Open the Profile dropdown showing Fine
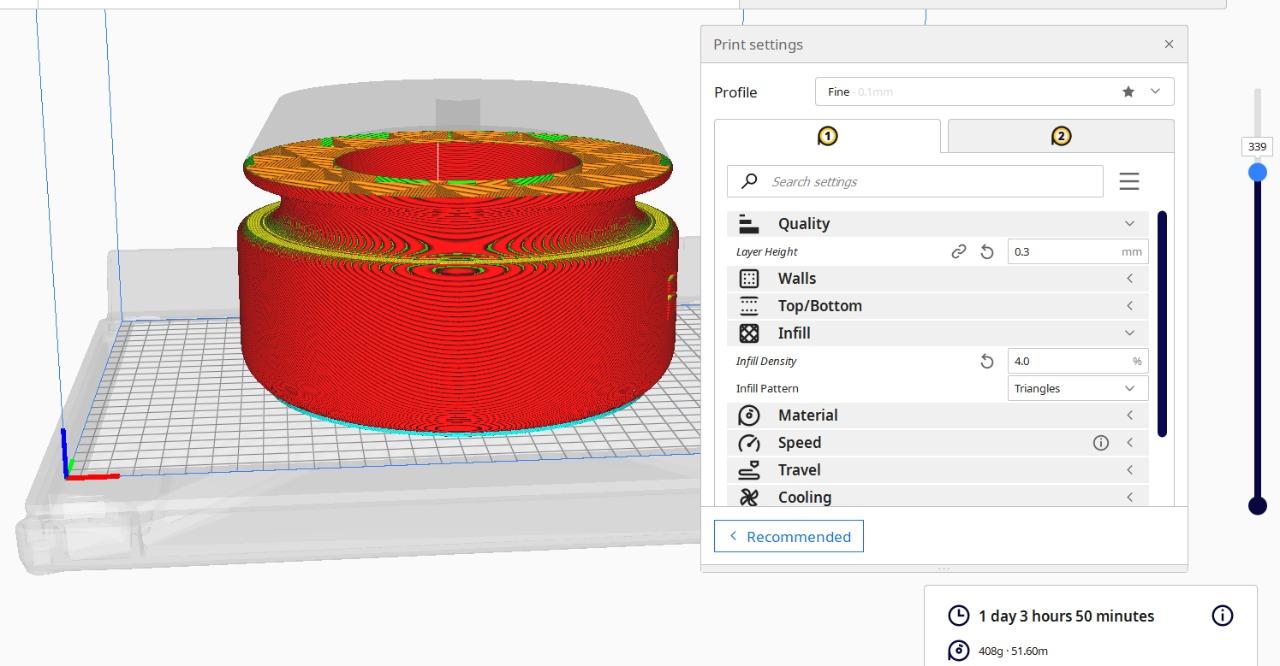1280x666 pixels. pyautogui.click(x=995, y=92)
